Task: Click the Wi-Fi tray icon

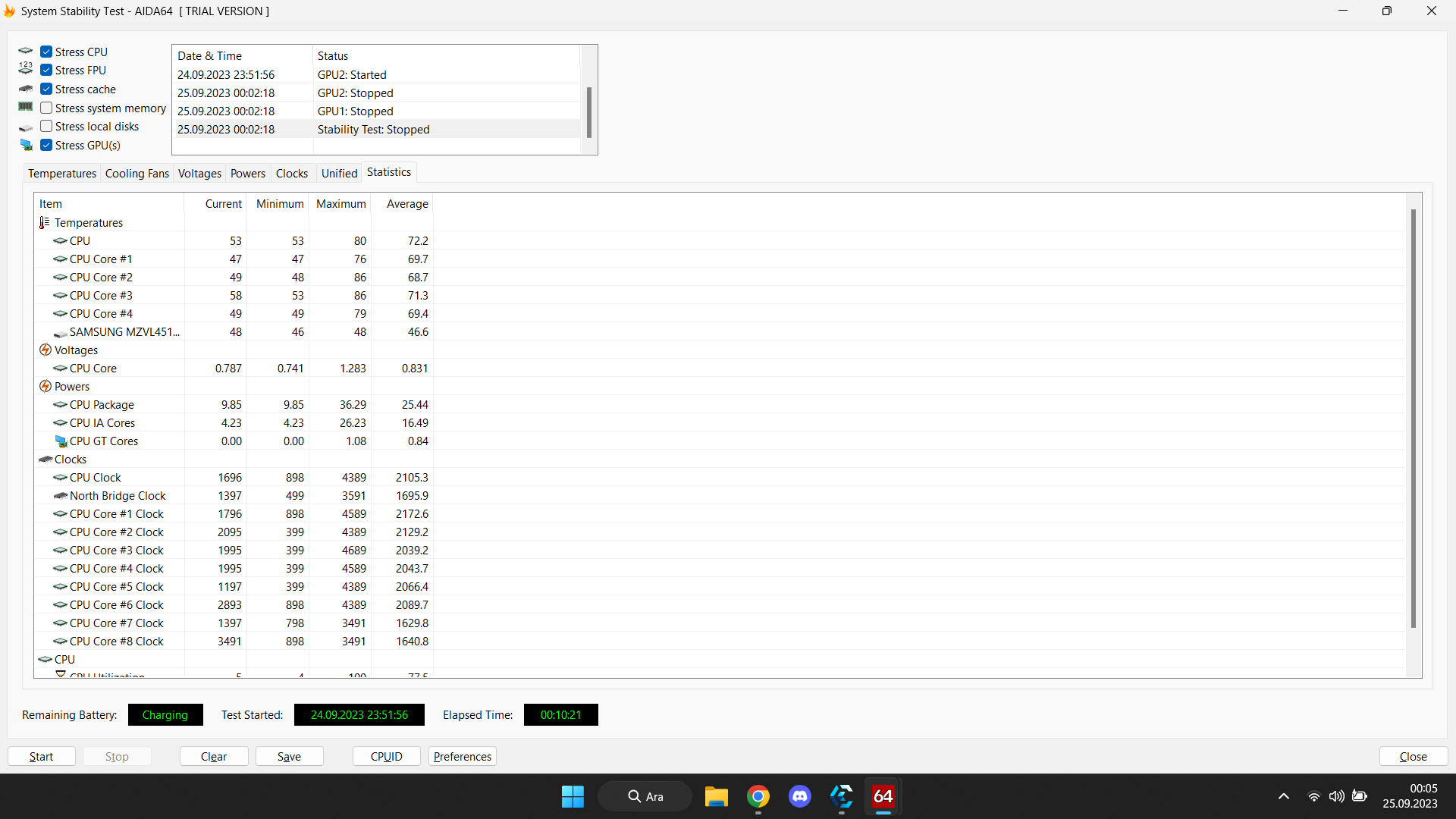Action: point(1313,796)
